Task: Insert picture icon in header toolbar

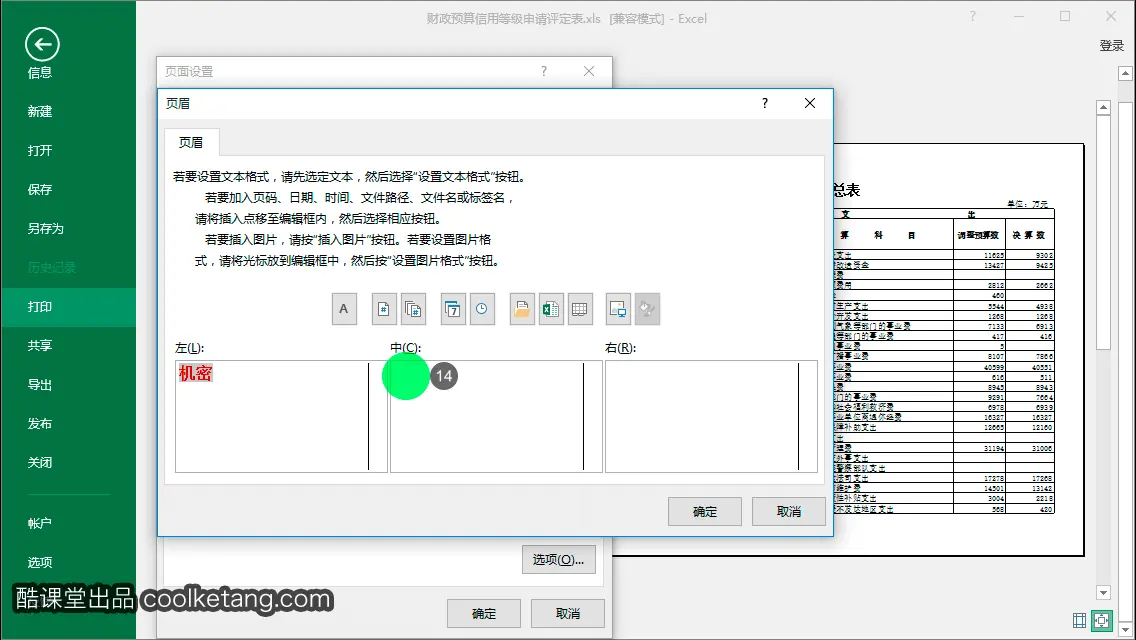Action: pyautogui.click(x=618, y=309)
